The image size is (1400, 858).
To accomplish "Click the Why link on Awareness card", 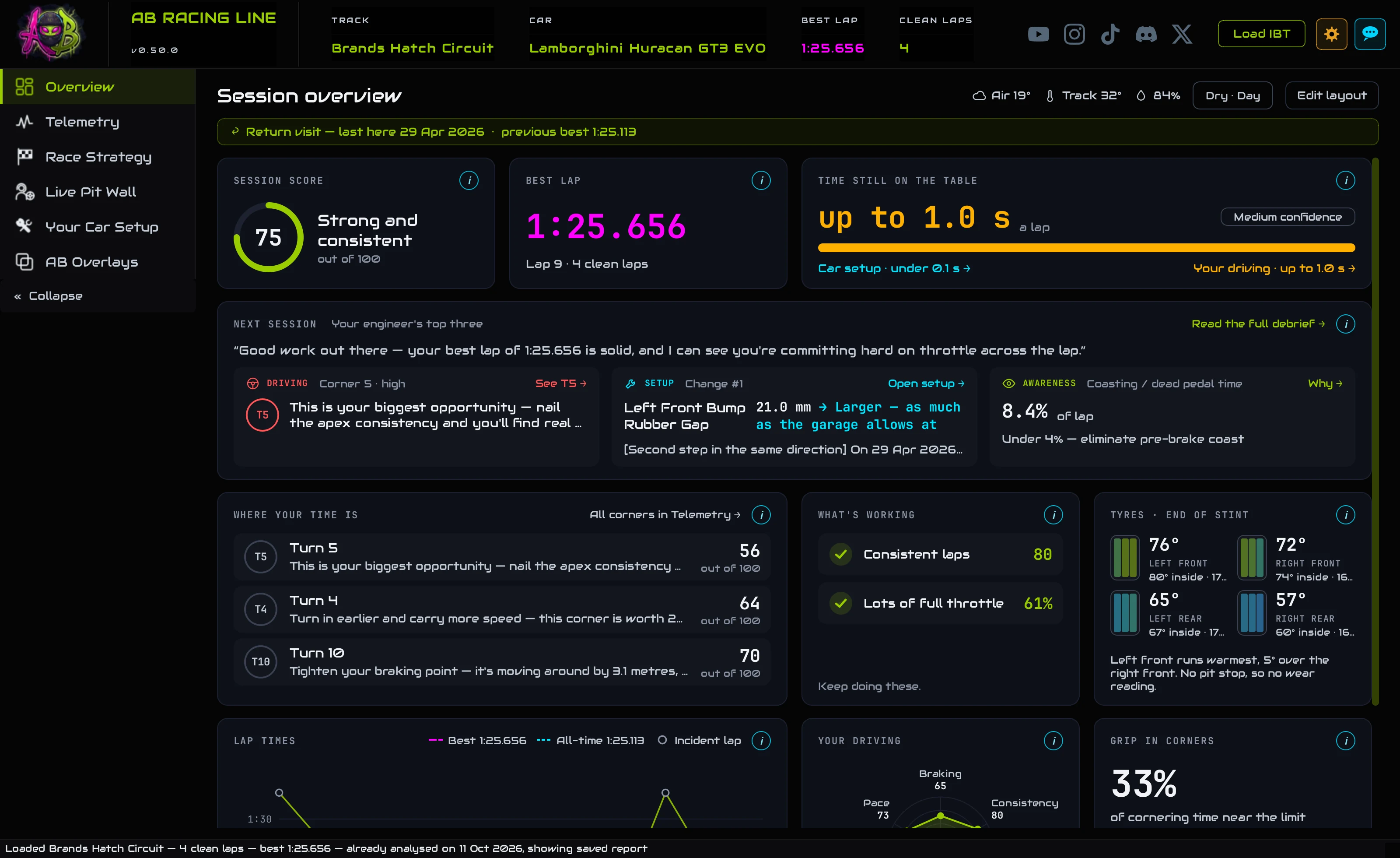I will pos(1324,383).
